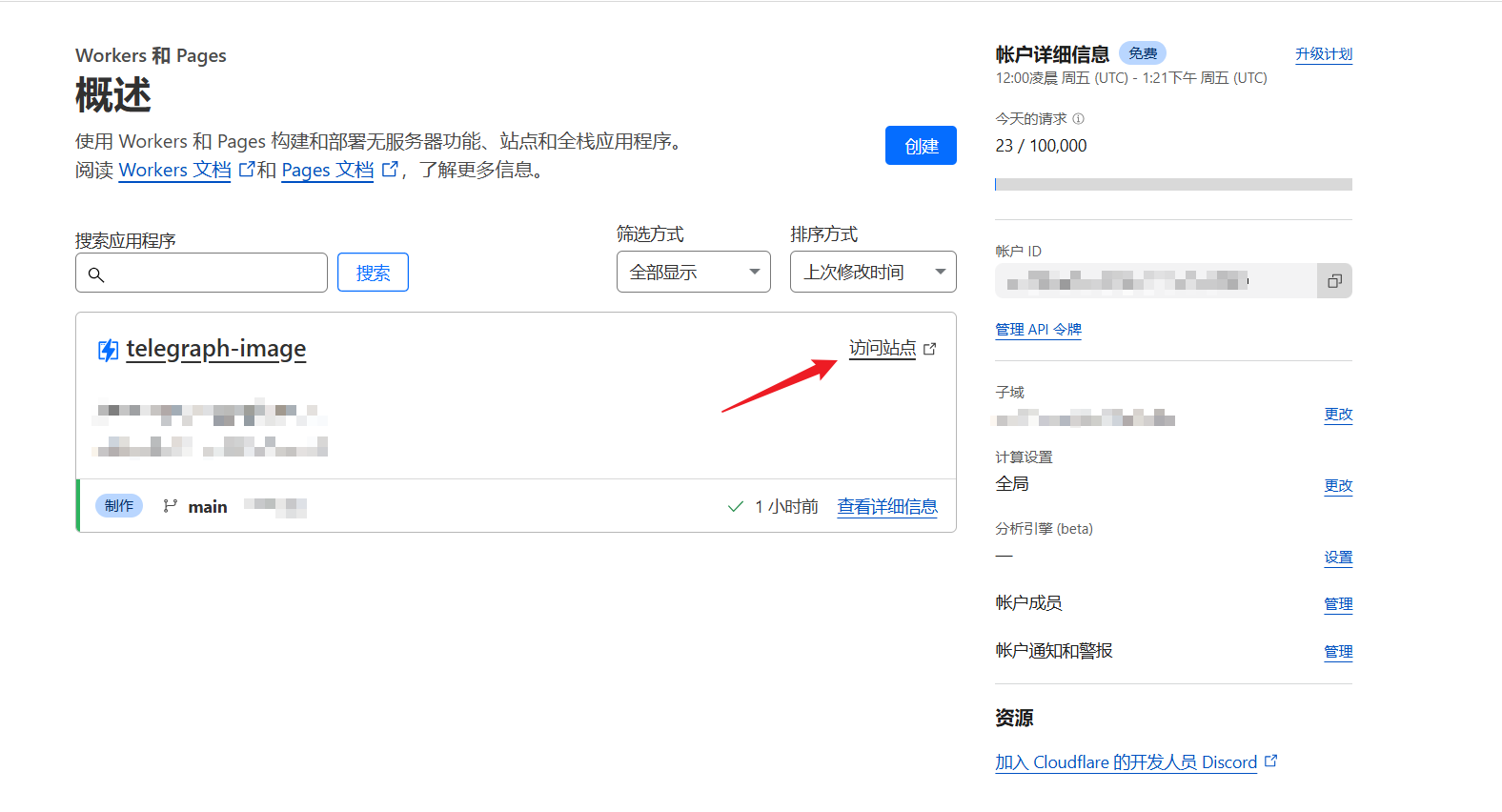
Task: Click the 访问站点 link
Action: (883, 349)
